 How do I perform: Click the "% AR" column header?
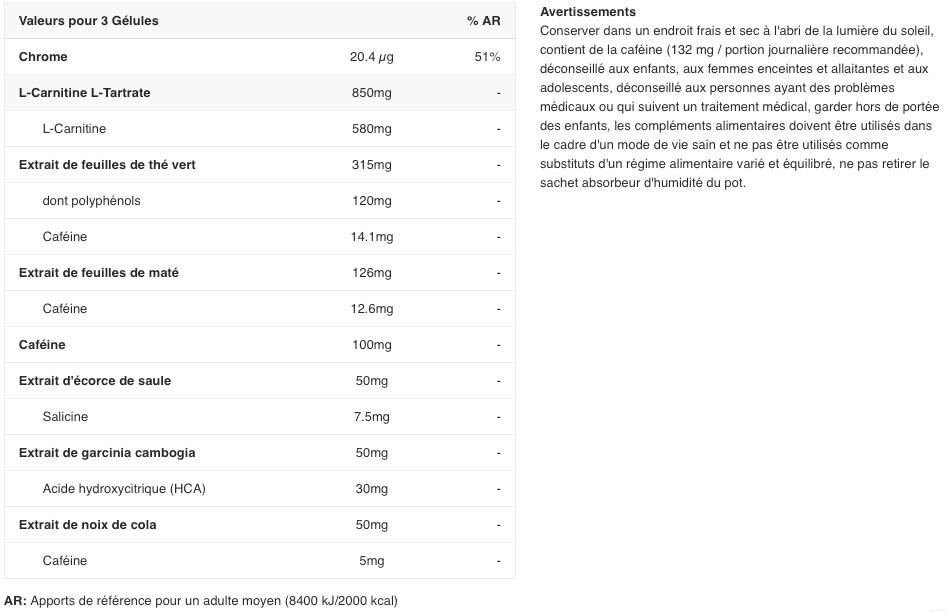coord(483,21)
